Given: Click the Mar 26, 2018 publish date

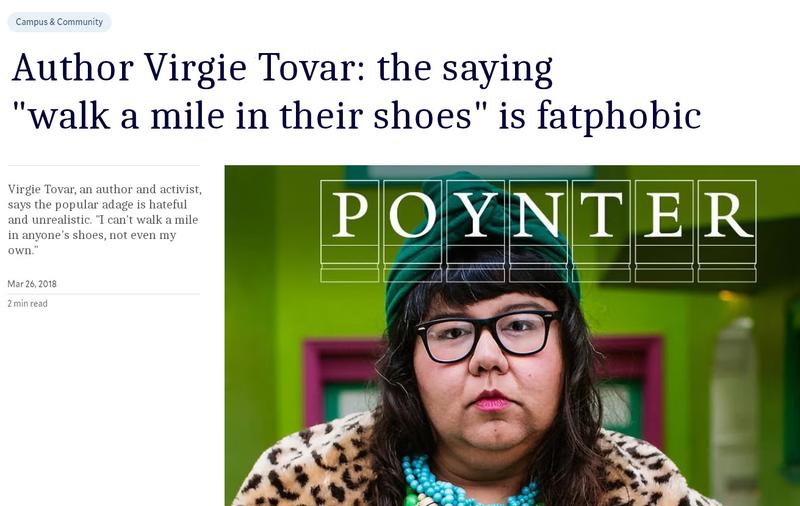Looking at the screenshot, I should 32,284.
